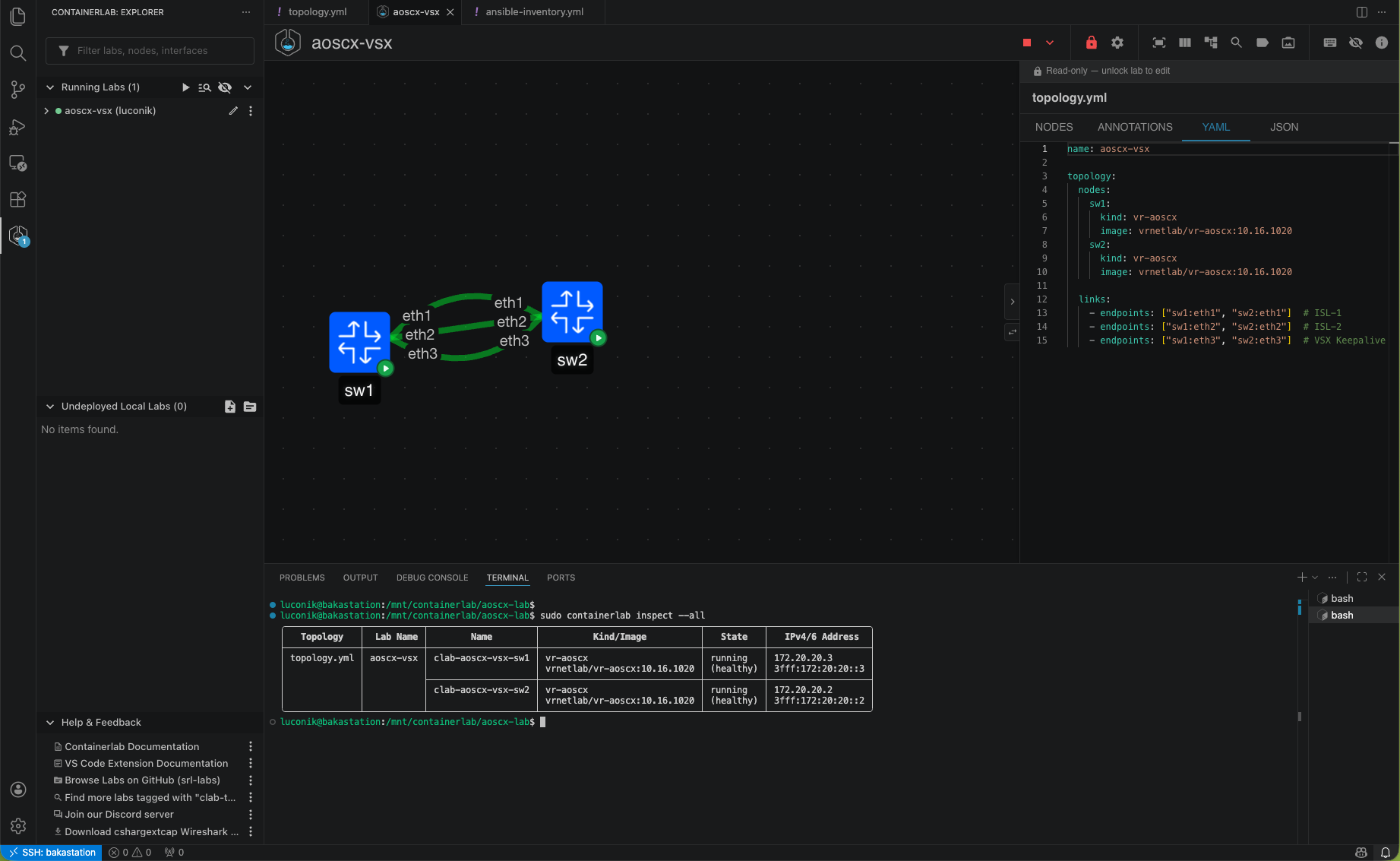The image size is (1400, 861).
Task: Open Browse Labs on GitHub (srl-labs)
Action: click(x=142, y=780)
